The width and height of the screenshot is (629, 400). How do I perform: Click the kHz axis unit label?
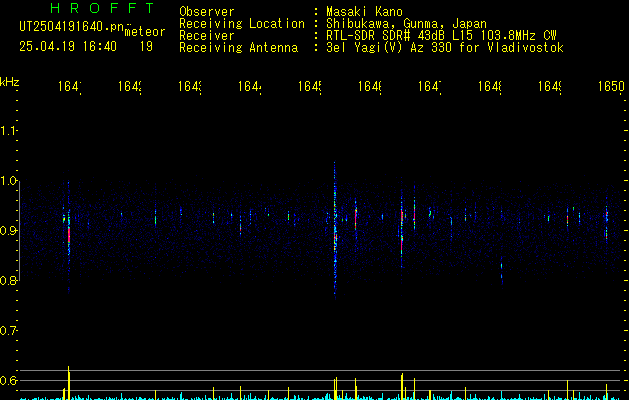tap(10, 82)
